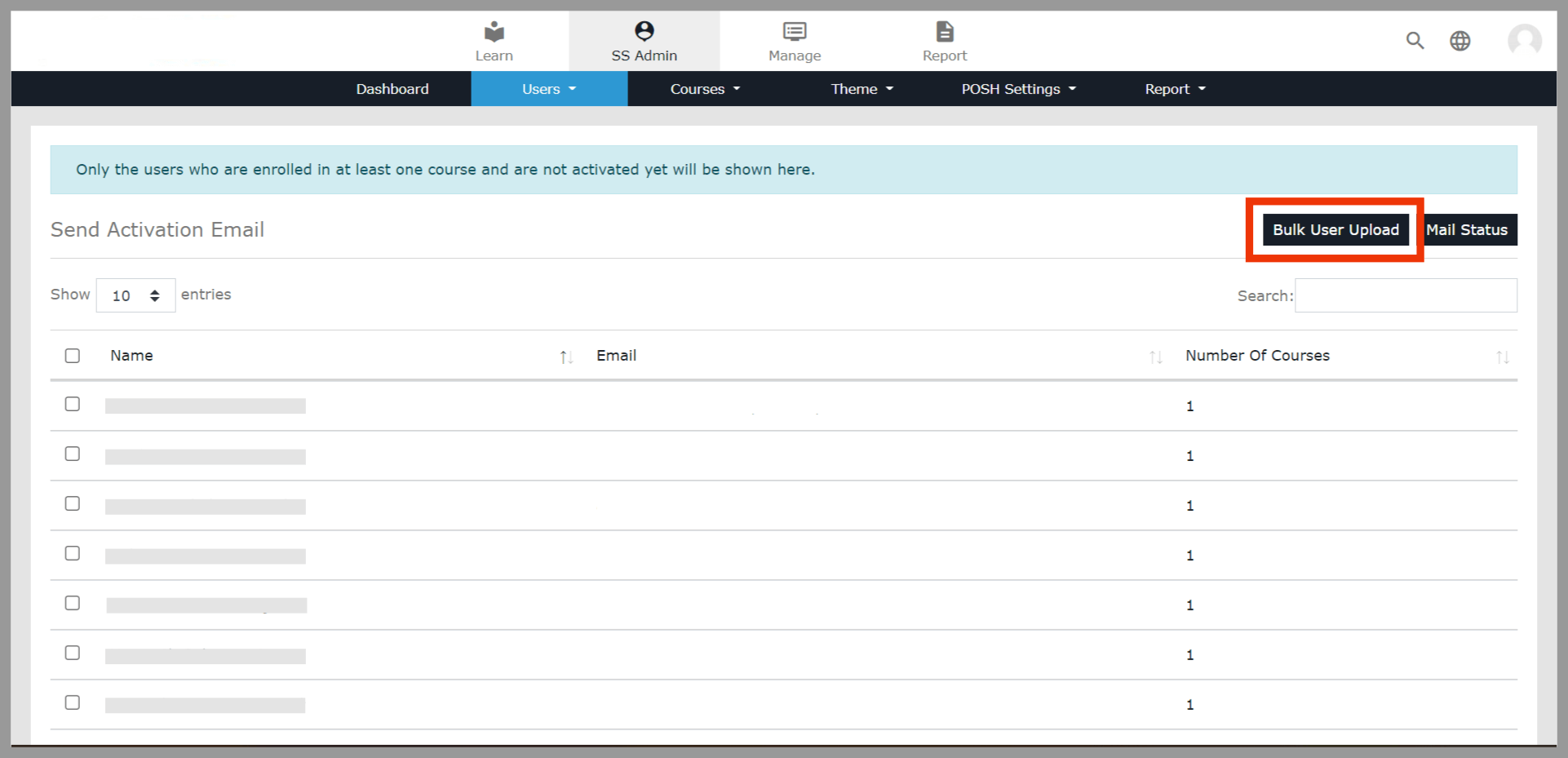
Task: Sort by Name column arrows
Action: coord(566,357)
